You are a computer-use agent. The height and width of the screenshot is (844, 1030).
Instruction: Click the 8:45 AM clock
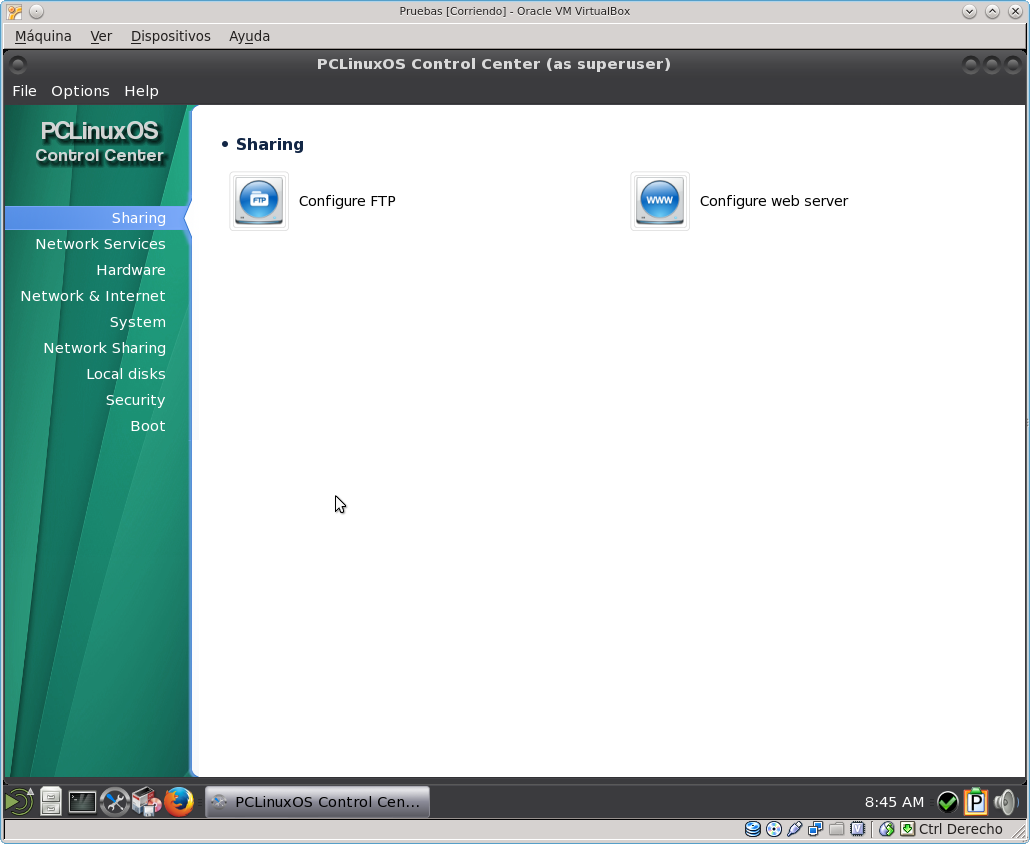[894, 801]
